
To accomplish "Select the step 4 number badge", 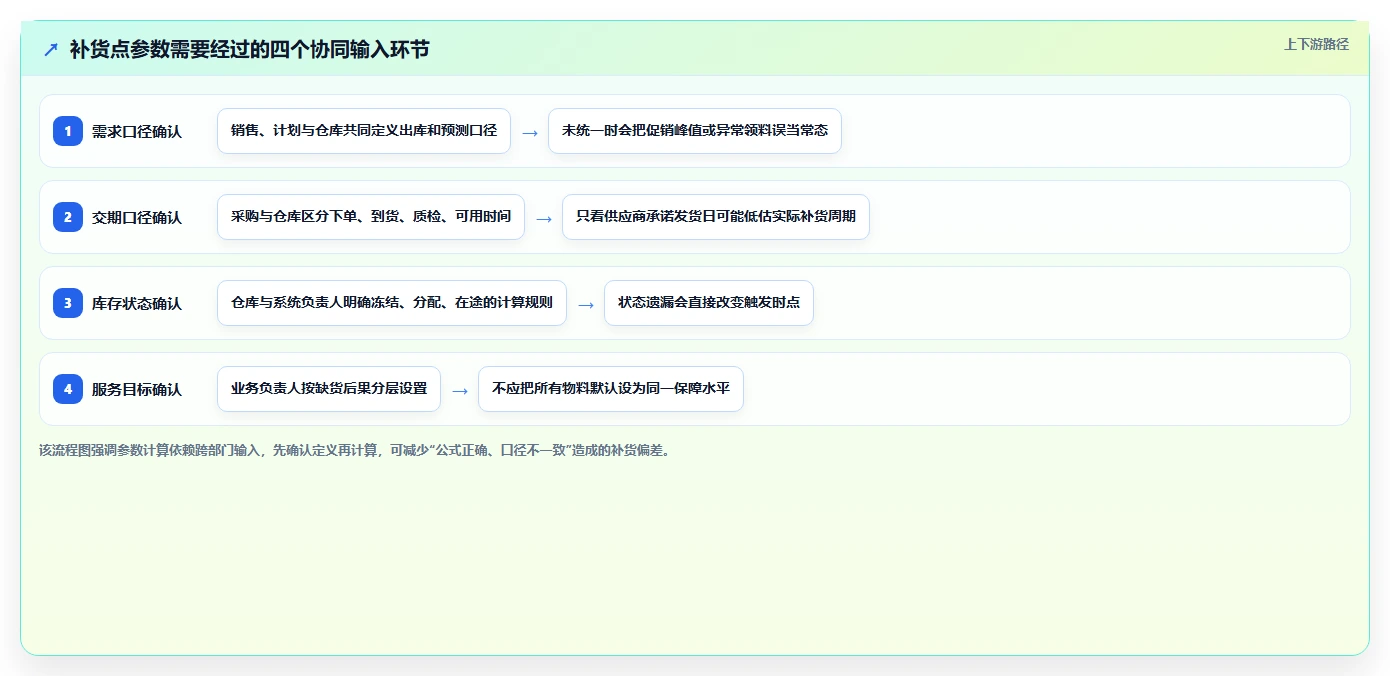I will click(x=68, y=389).
